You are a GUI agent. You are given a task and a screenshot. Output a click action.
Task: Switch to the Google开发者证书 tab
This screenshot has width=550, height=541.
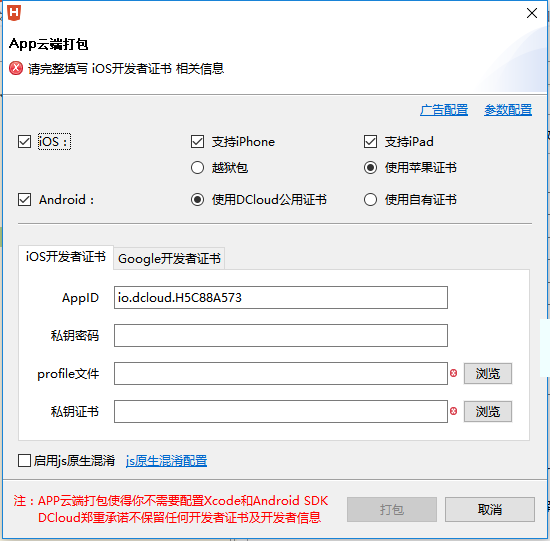169,259
